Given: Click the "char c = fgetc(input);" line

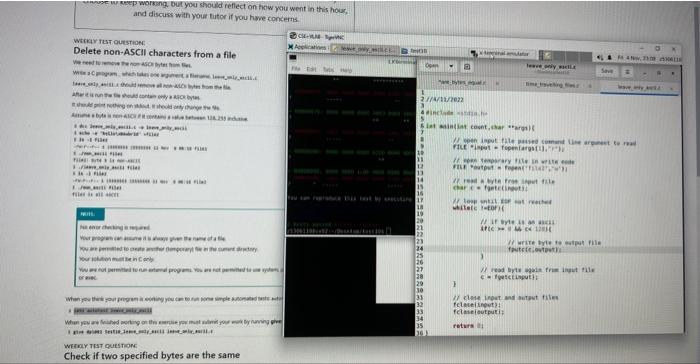Looking at the screenshot, I should pos(490,188).
